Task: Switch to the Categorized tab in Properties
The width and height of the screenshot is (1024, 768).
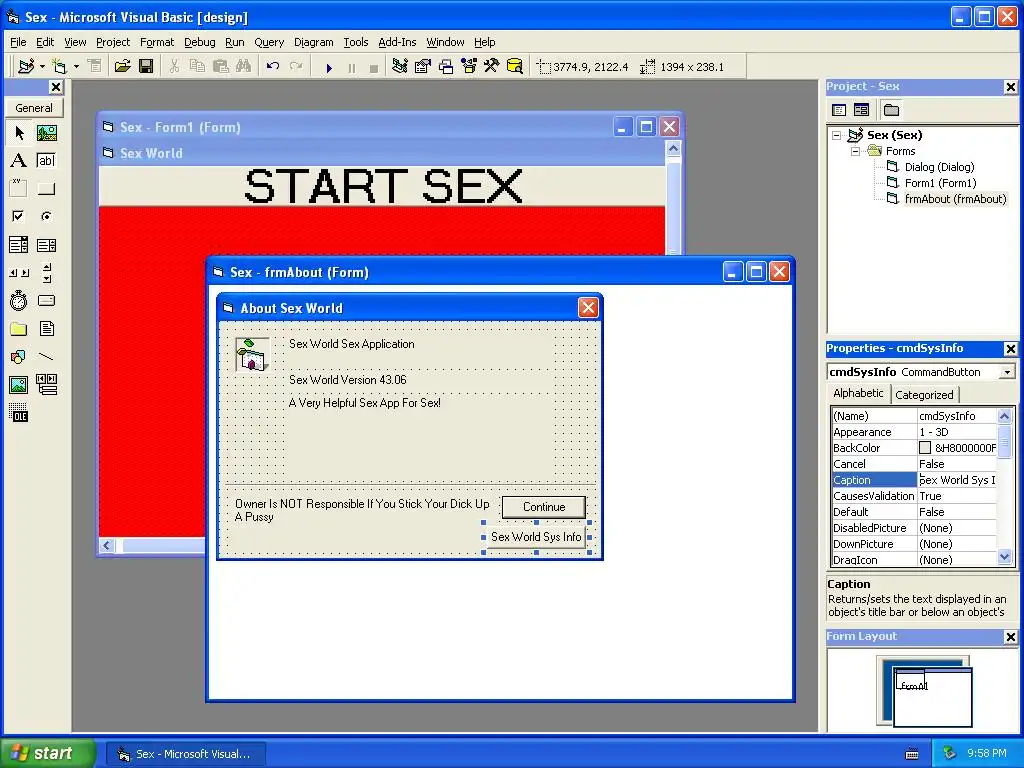Action: 924,394
